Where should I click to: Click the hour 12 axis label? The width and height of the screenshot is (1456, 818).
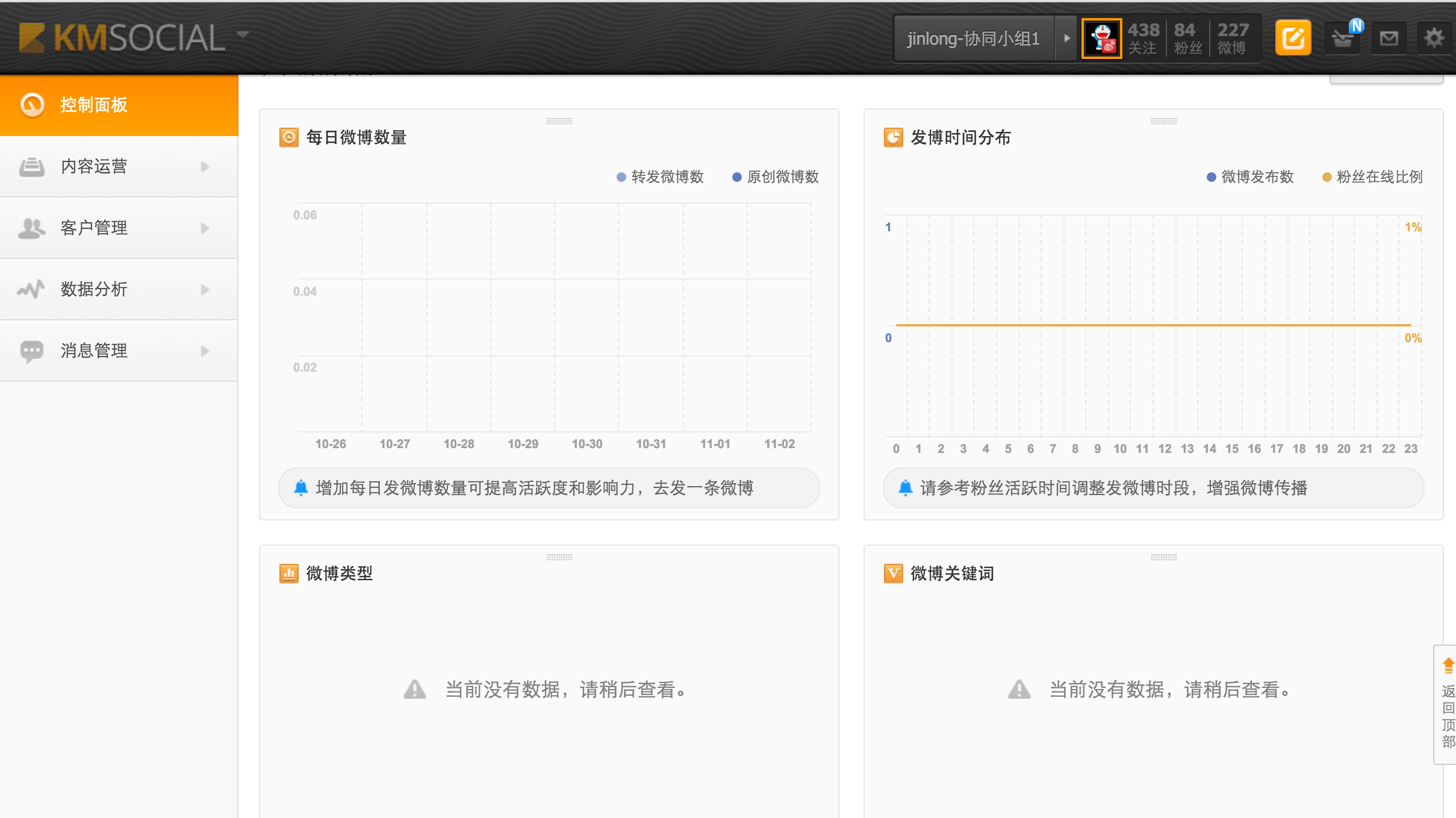tap(1165, 449)
